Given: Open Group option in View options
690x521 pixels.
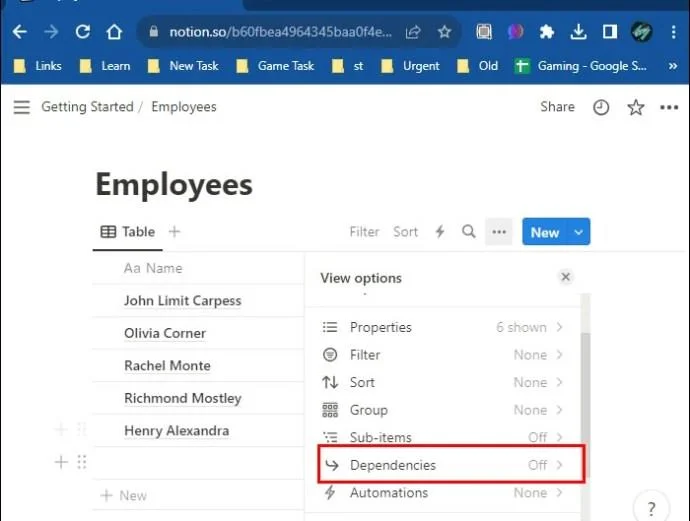Looking at the screenshot, I should (443, 410).
